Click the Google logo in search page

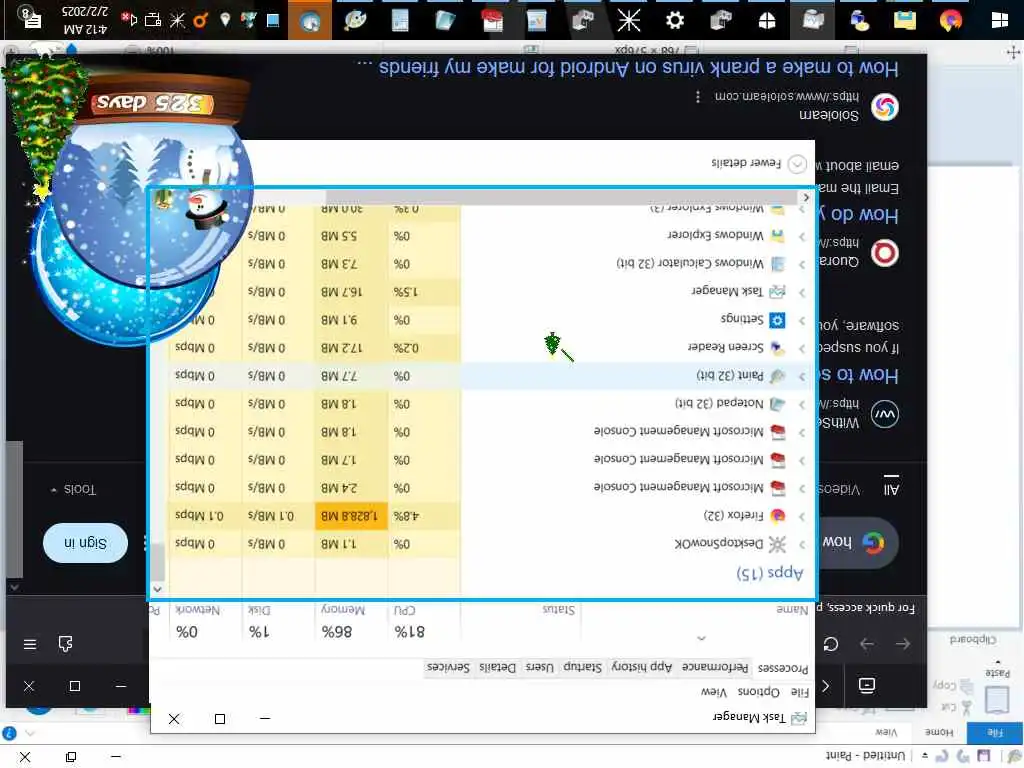873,543
